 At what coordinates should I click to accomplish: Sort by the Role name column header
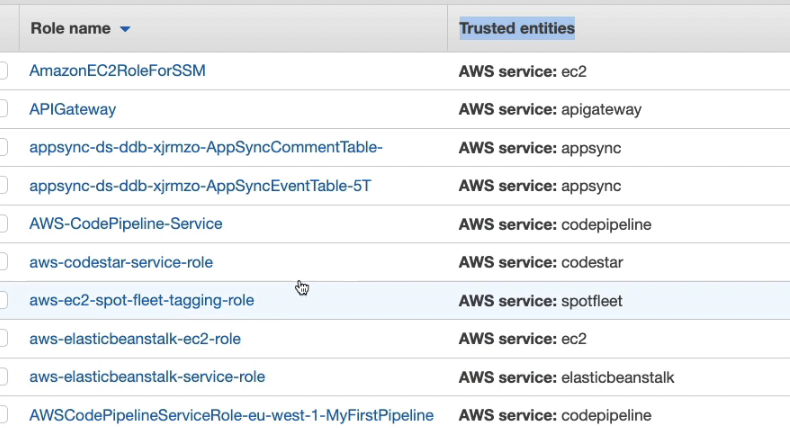click(70, 29)
